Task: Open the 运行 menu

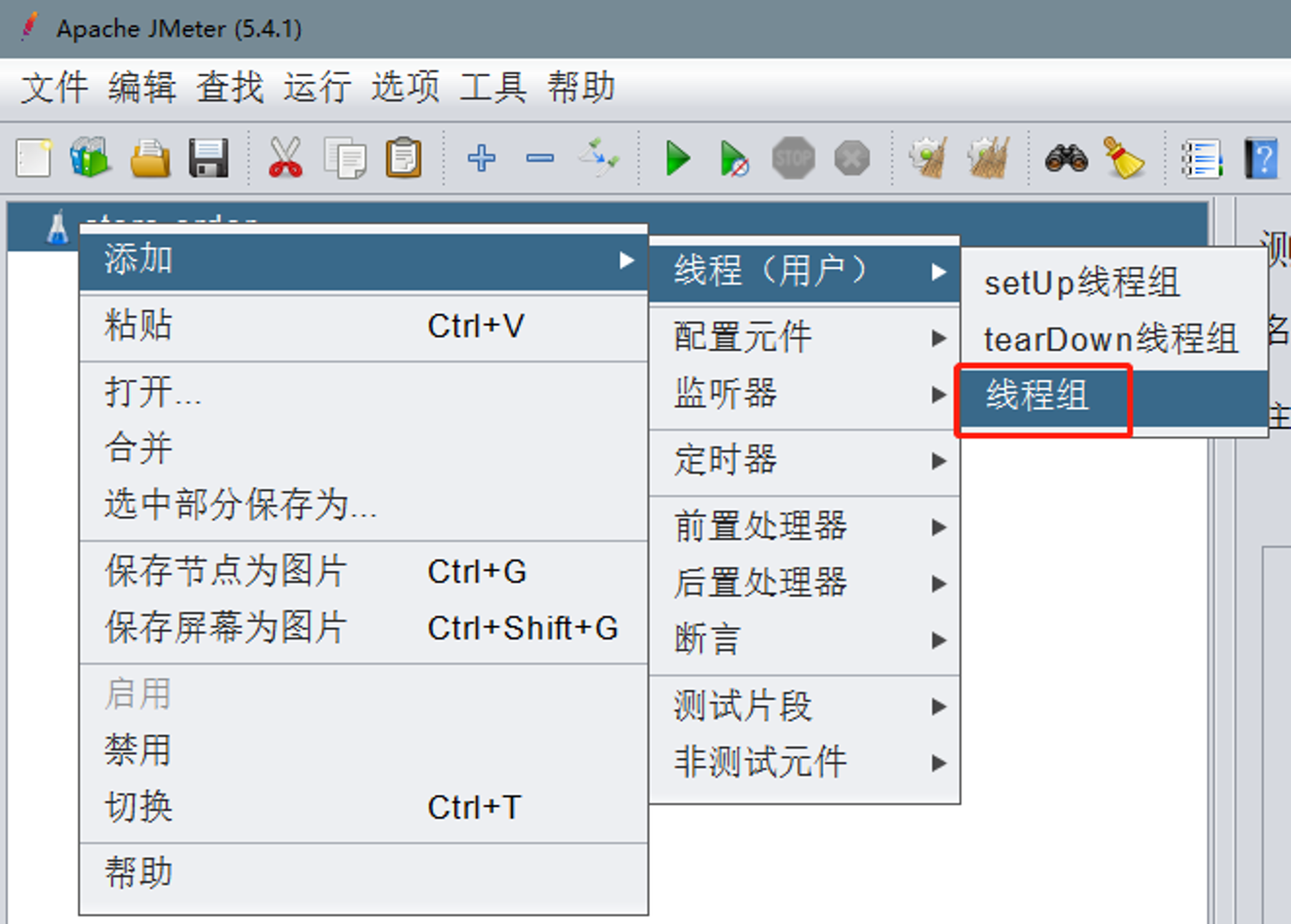Action: 318,87
